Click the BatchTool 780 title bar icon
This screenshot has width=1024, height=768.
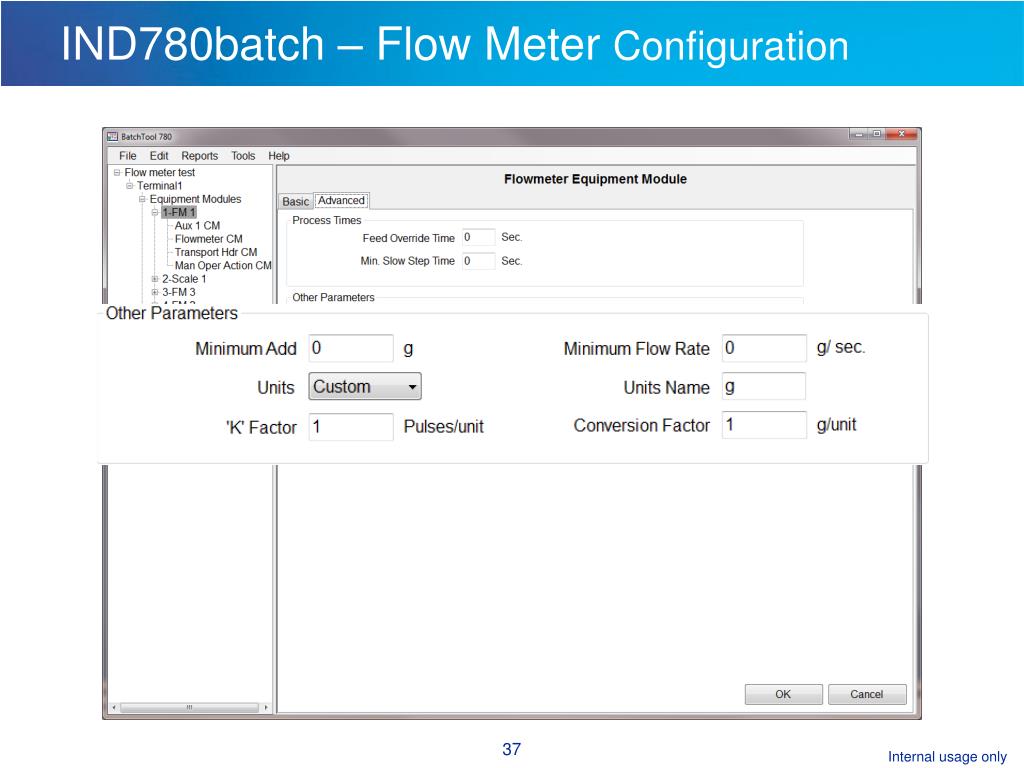tap(112, 136)
